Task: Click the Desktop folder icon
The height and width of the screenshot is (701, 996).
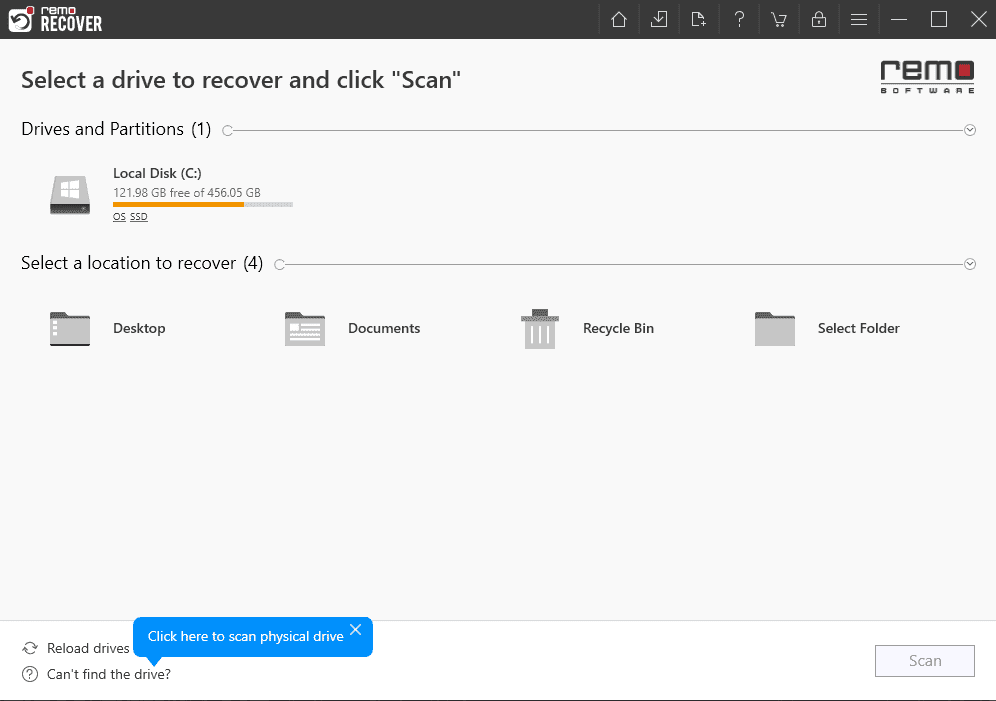Action: (x=70, y=329)
